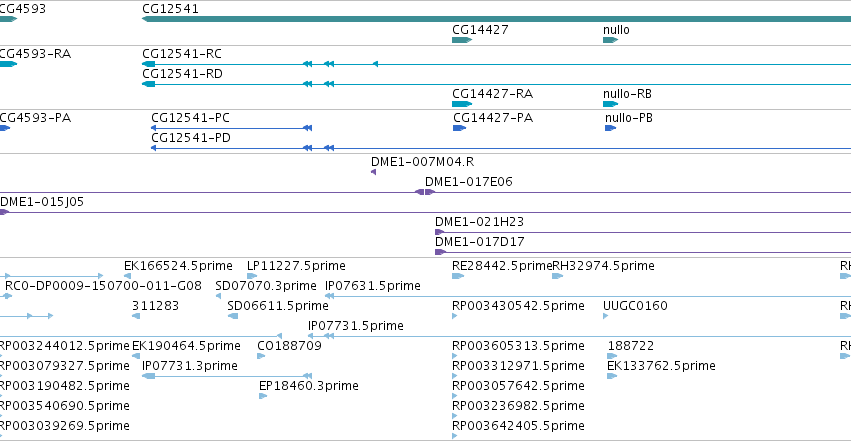This screenshot has height=441, width=851.
Task: Select EST label RP003190482.5prime
Action: click(65, 386)
